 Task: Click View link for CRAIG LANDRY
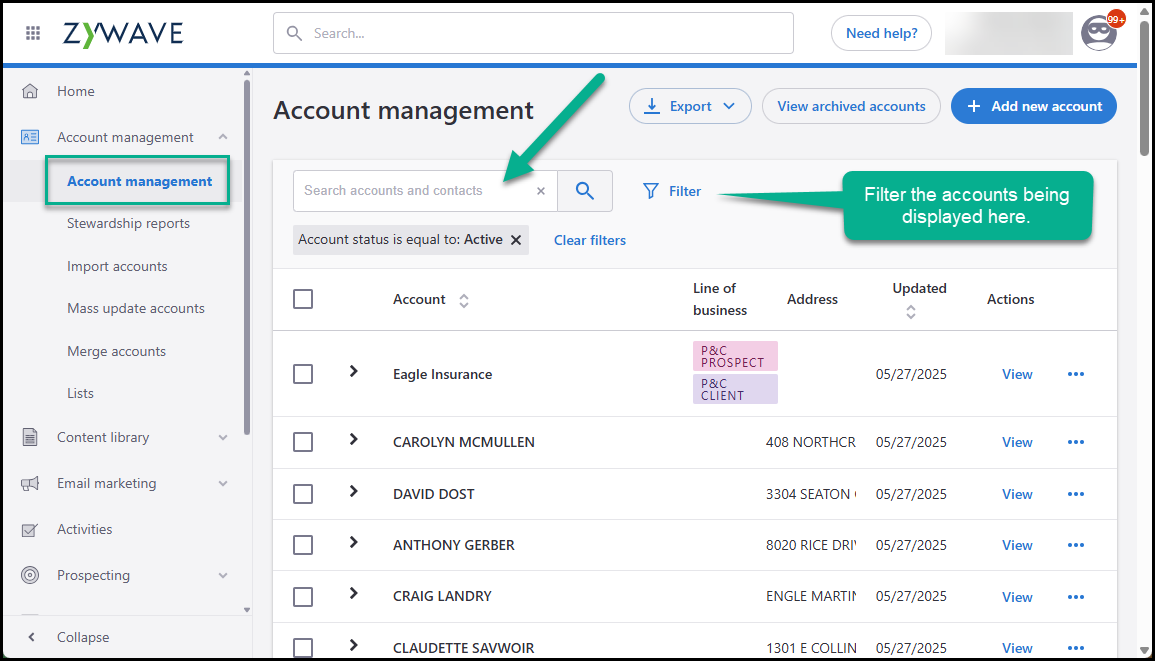pyautogui.click(x=1017, y=598)
